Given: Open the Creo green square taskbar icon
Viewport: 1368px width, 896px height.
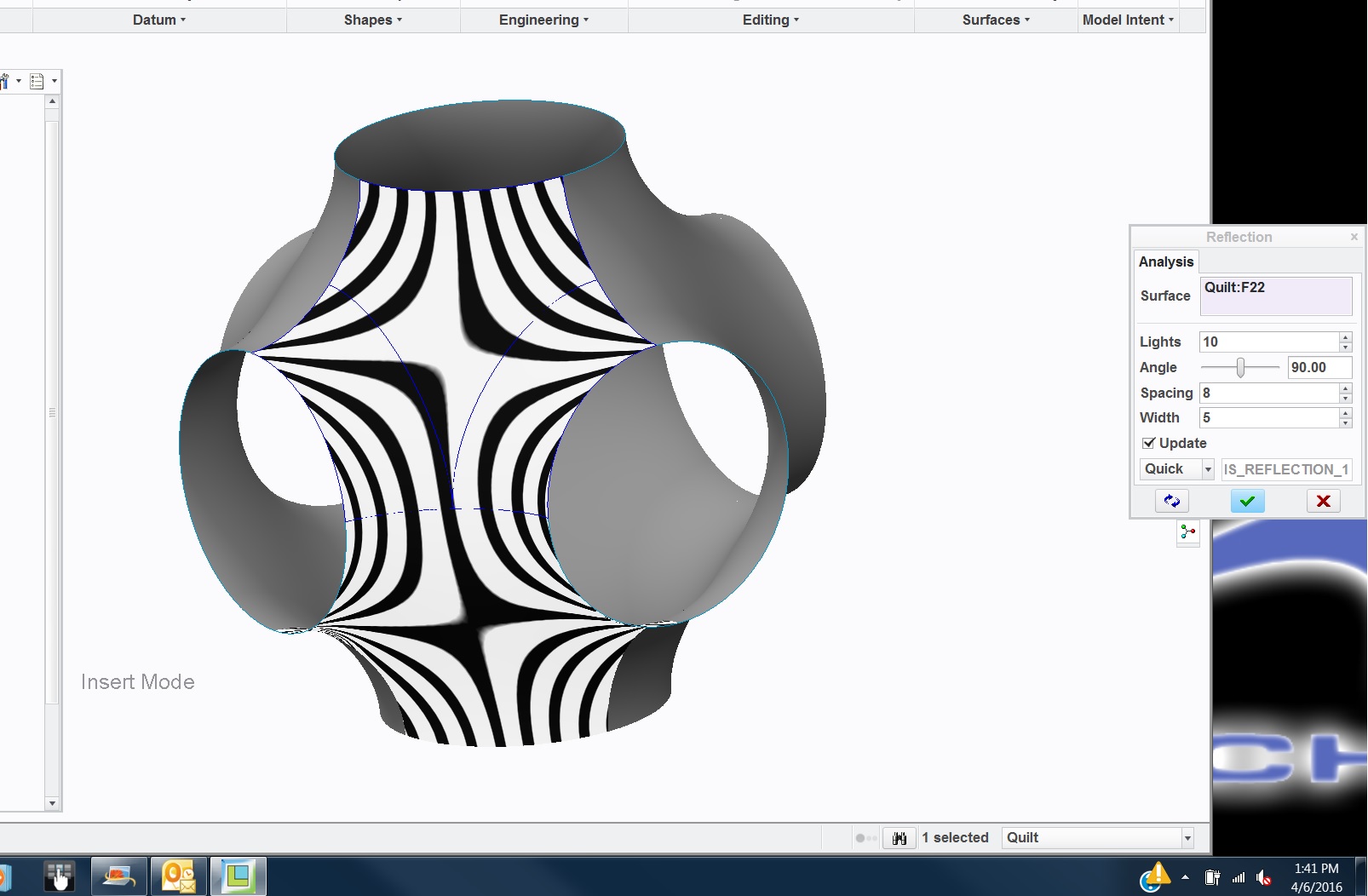Looking at the screenshot, I should click(x=239, y=876).
